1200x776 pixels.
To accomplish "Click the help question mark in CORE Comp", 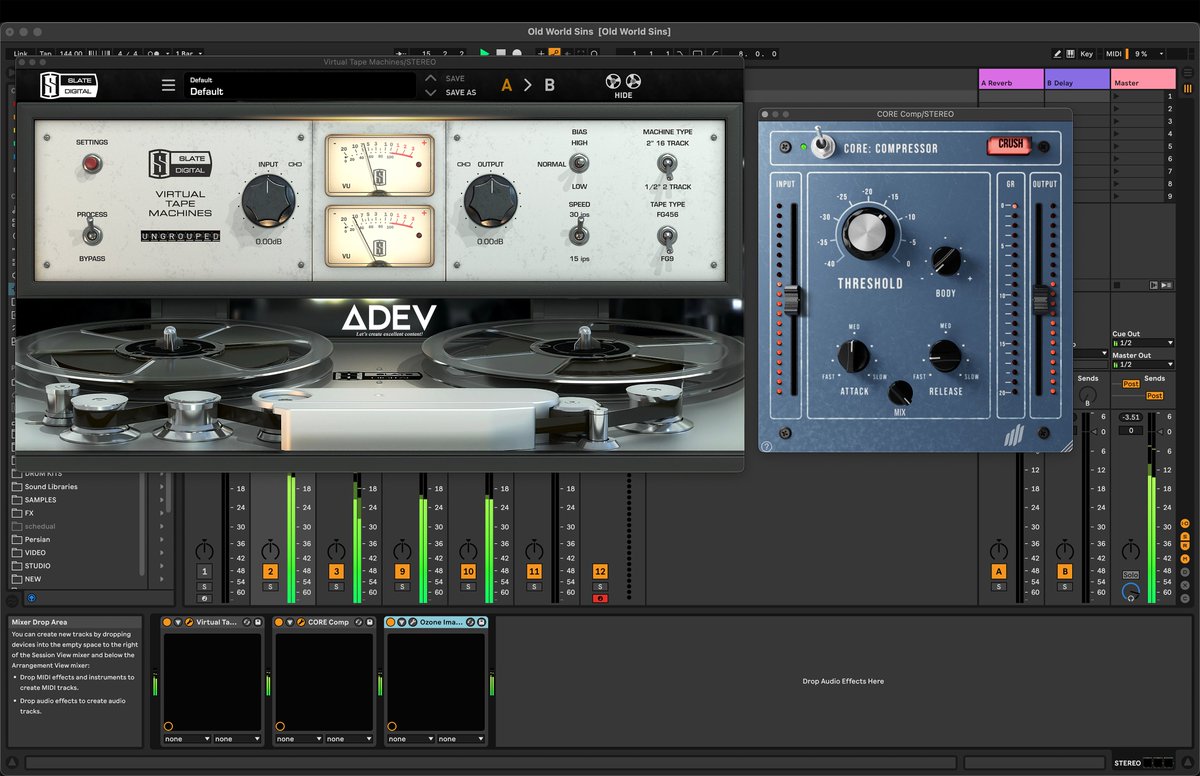I will (x=766, y=446).
